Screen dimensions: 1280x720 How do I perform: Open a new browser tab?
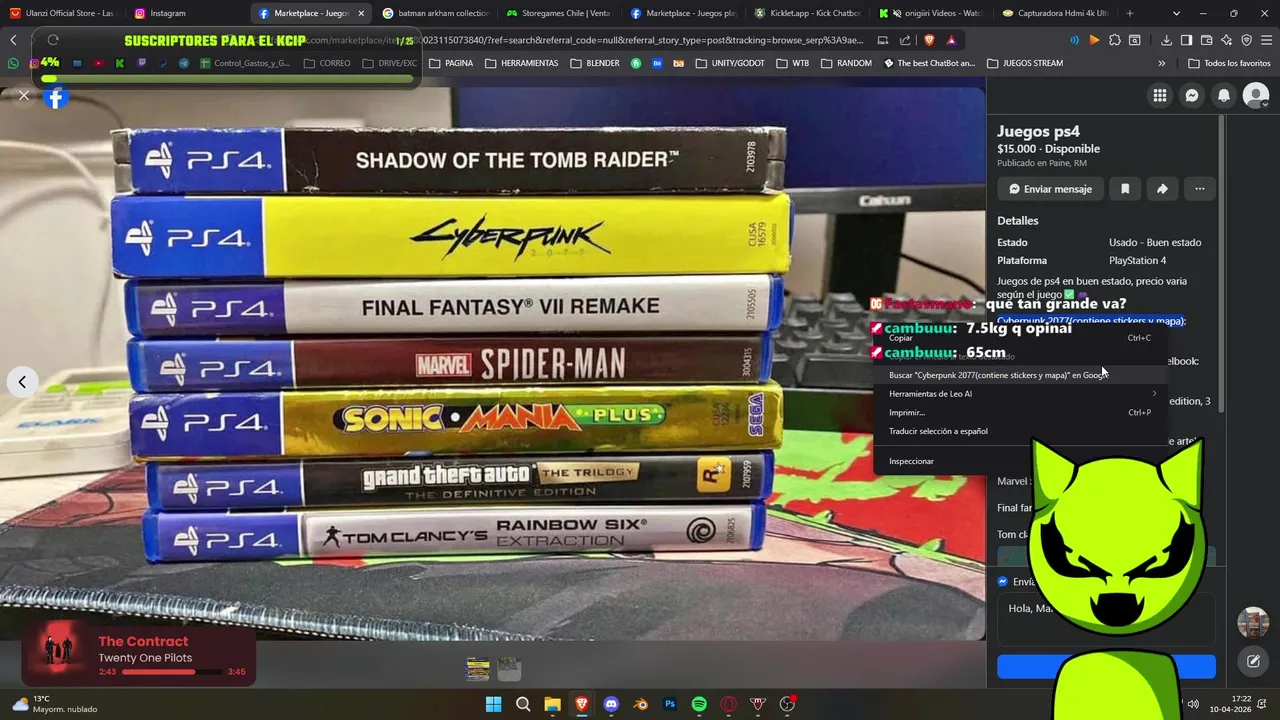1130,13
